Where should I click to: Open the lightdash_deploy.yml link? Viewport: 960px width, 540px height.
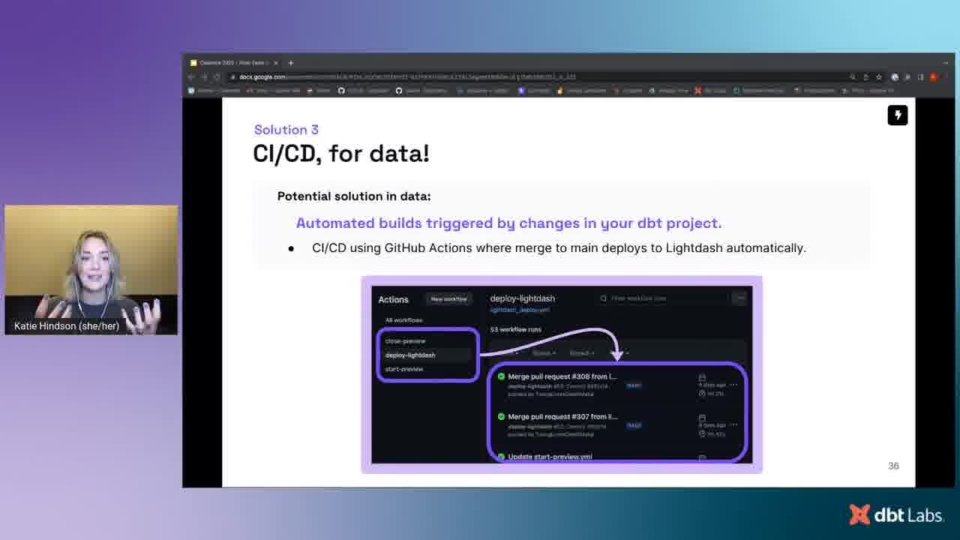519,310
